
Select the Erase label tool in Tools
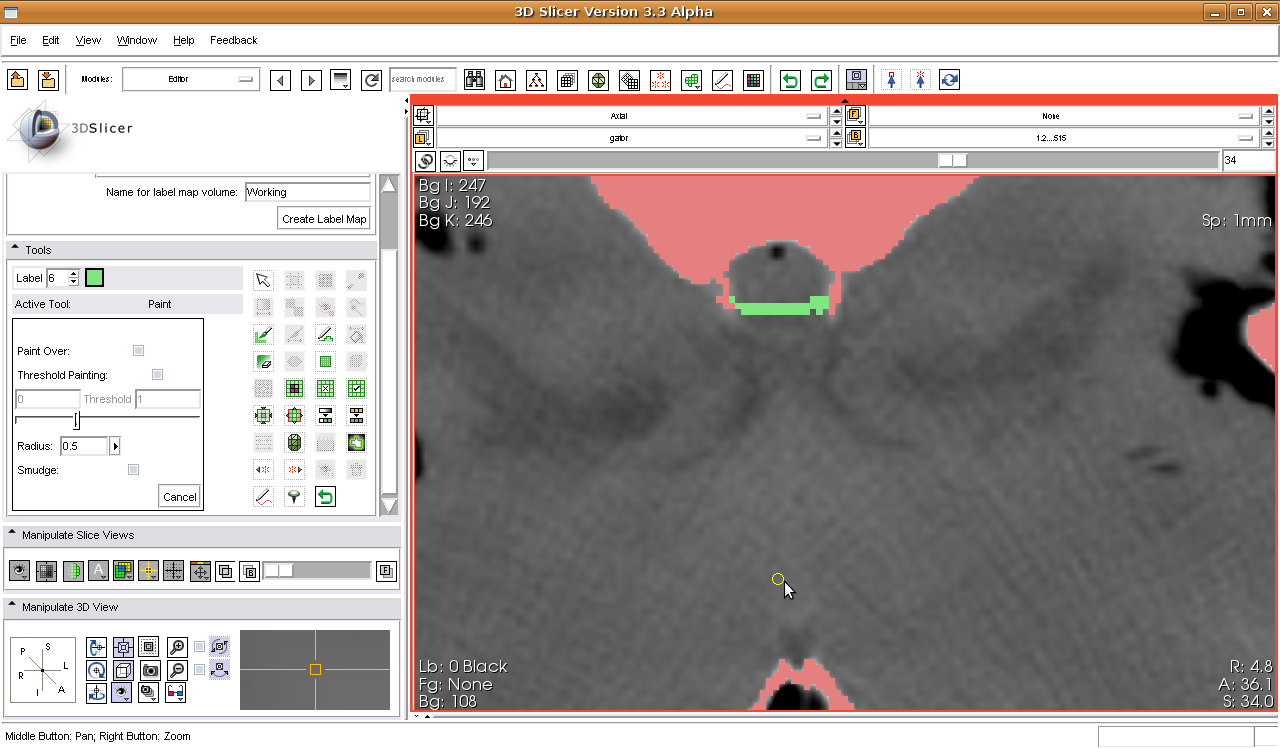[263, 361]
